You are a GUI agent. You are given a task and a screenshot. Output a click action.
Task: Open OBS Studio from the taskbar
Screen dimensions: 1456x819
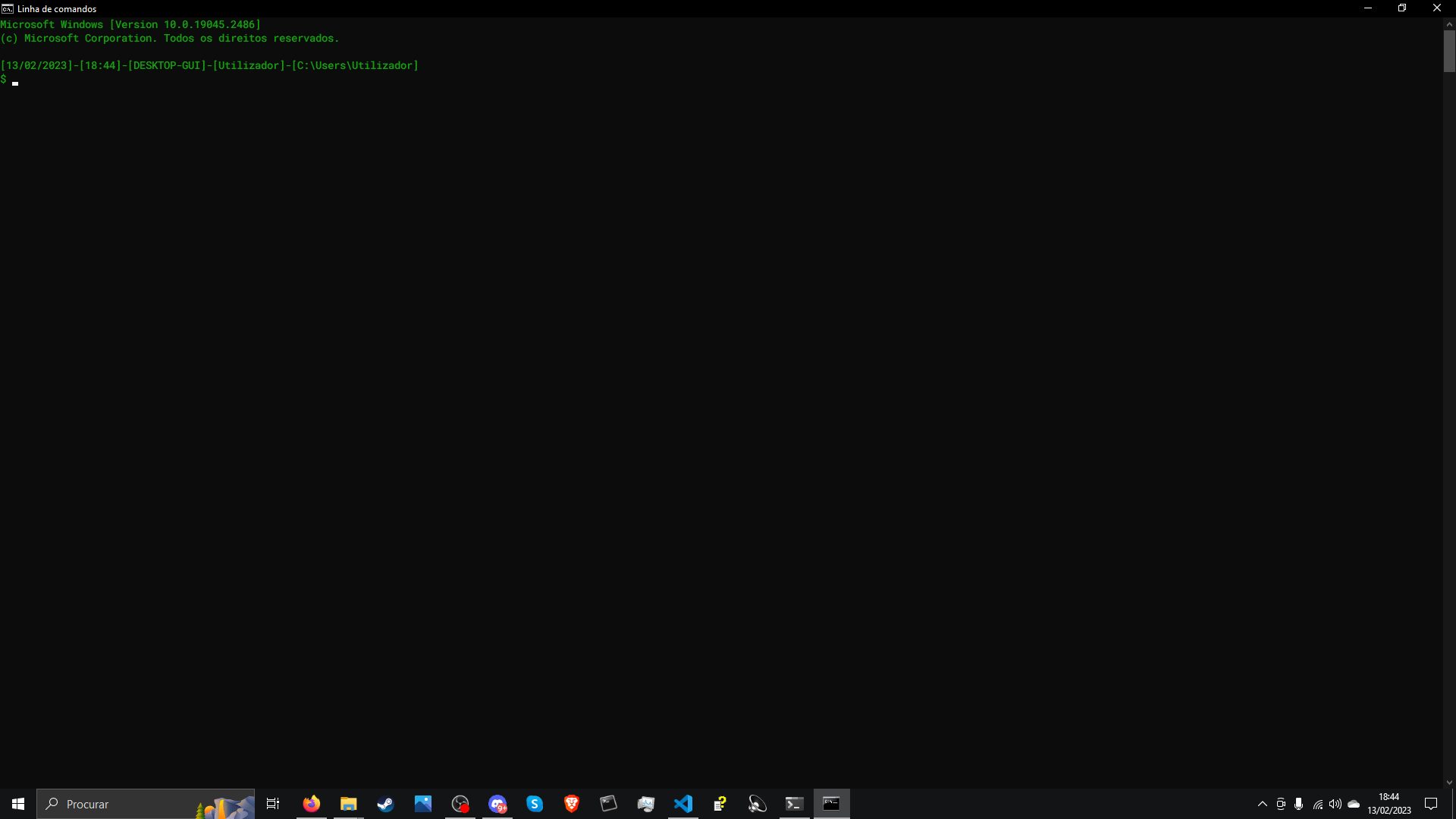(x=460, y=804)
